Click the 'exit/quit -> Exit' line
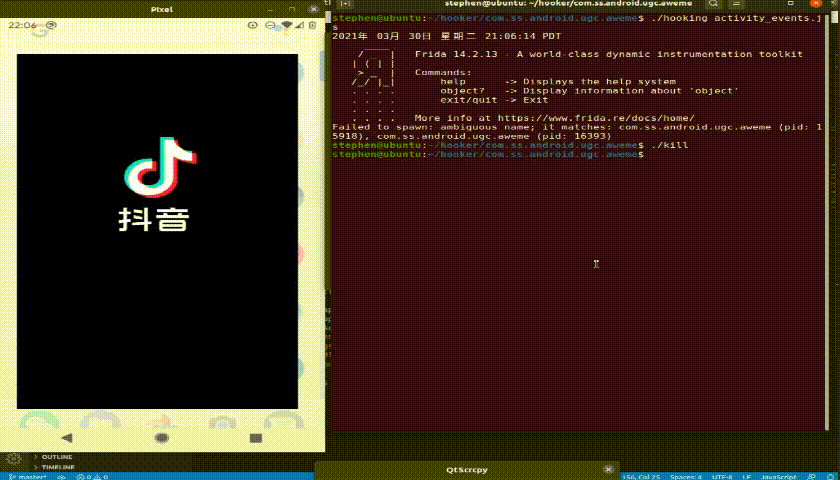Screen dimensions: 840x480 coord(494,100)
